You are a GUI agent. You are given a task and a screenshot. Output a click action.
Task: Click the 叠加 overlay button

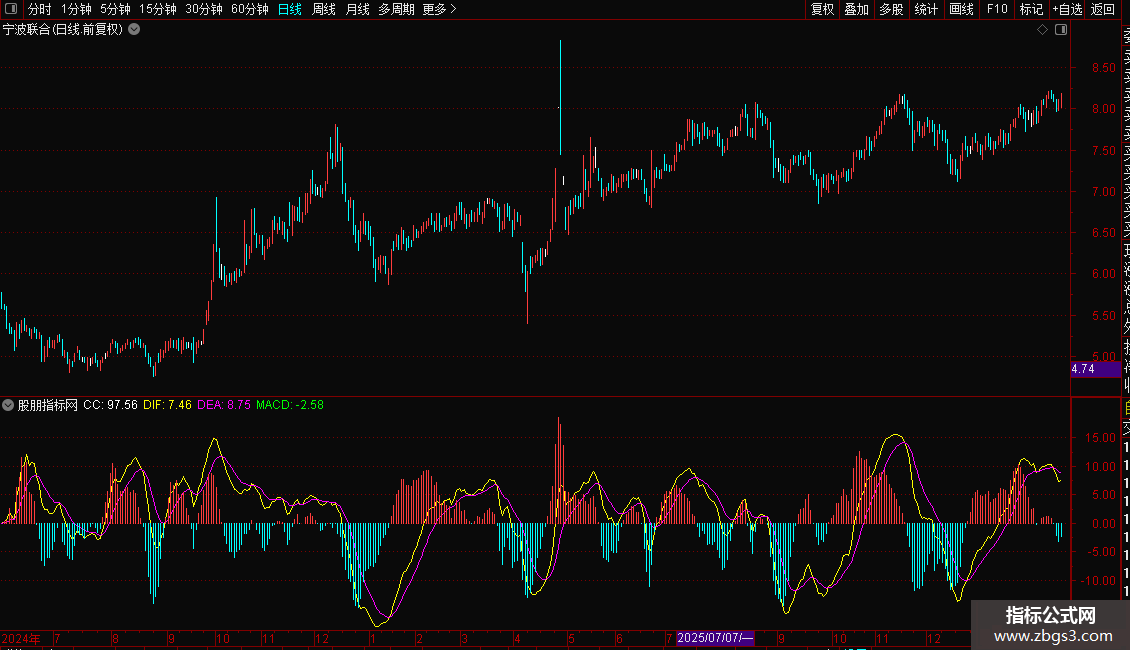click(857, 9)
